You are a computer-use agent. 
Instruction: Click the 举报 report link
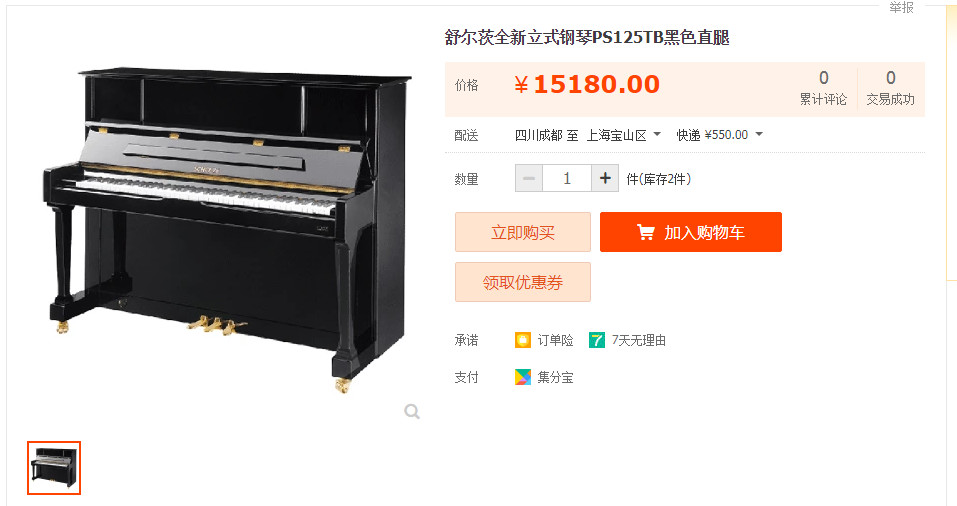901,7
